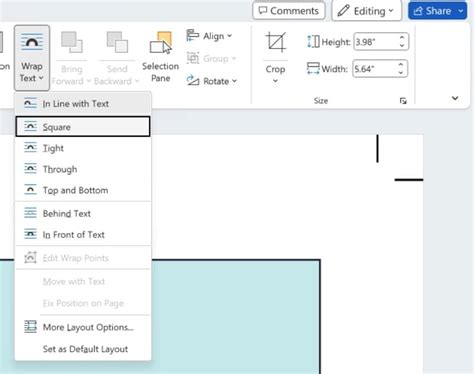Screen dimensions: 474x374
Task: Click the In Line with Text icon
Action: pos(30,103)
